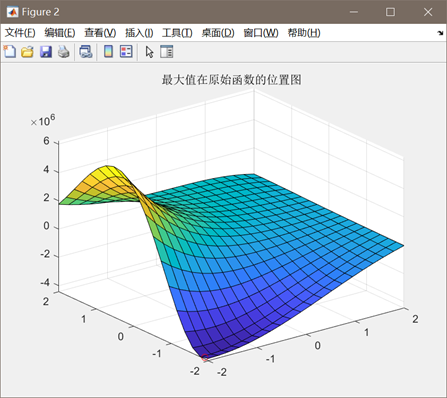Viewport: 447px width, 398px height.
Task: Click the New Figure icon
Action: point(10,52)
